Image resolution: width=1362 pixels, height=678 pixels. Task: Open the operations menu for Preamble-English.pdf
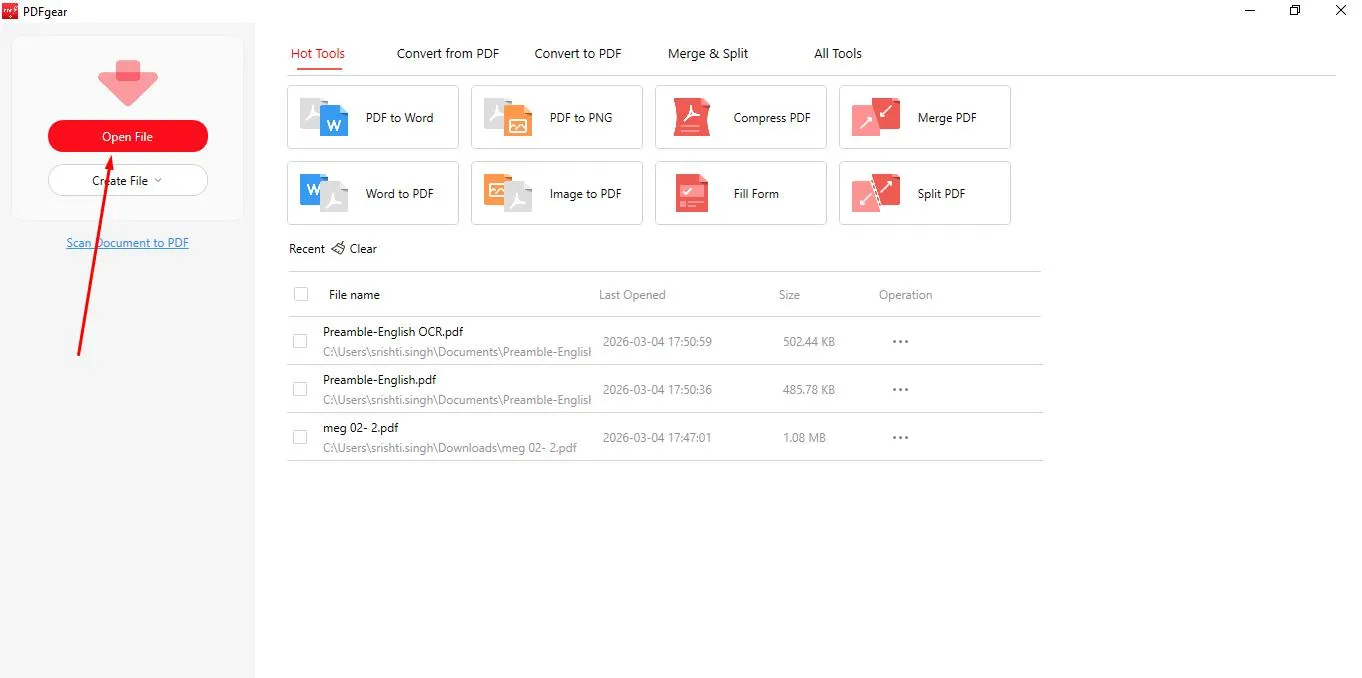[899, 389]
